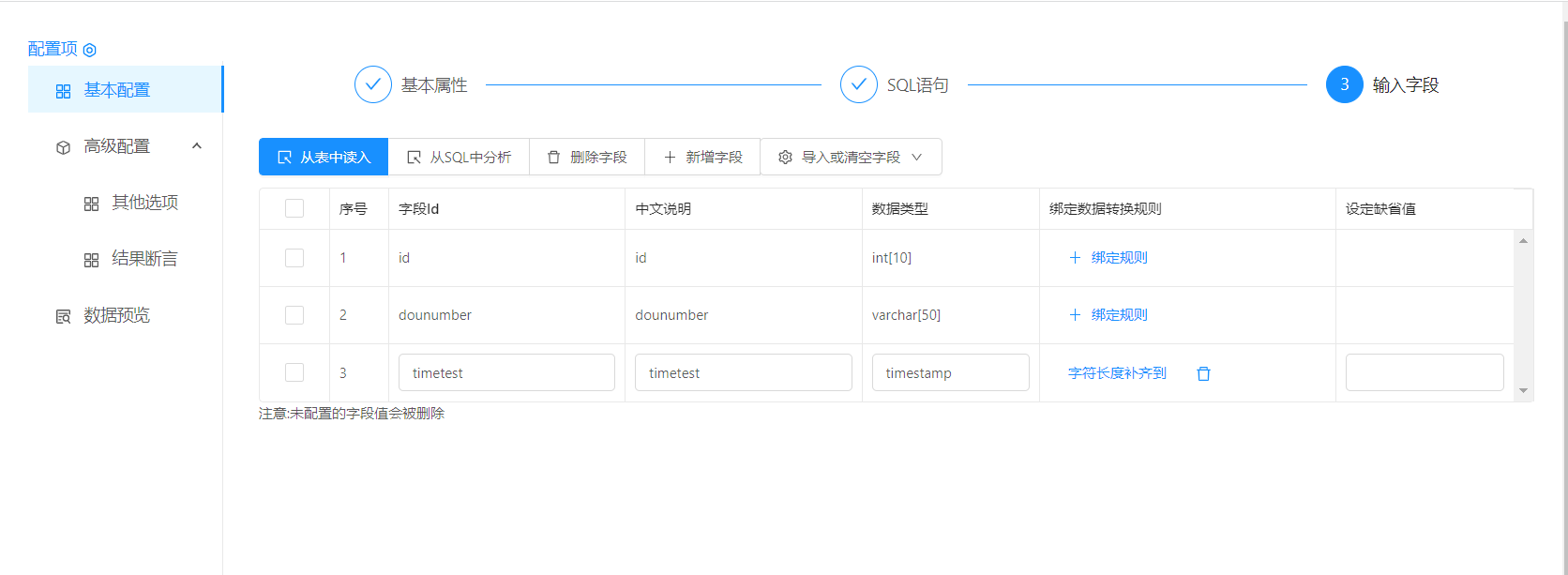Image resolution: width=1568 pixels, height=575 pixels.
Task: Click the 从表中读入 button
Action: point(324,158)
